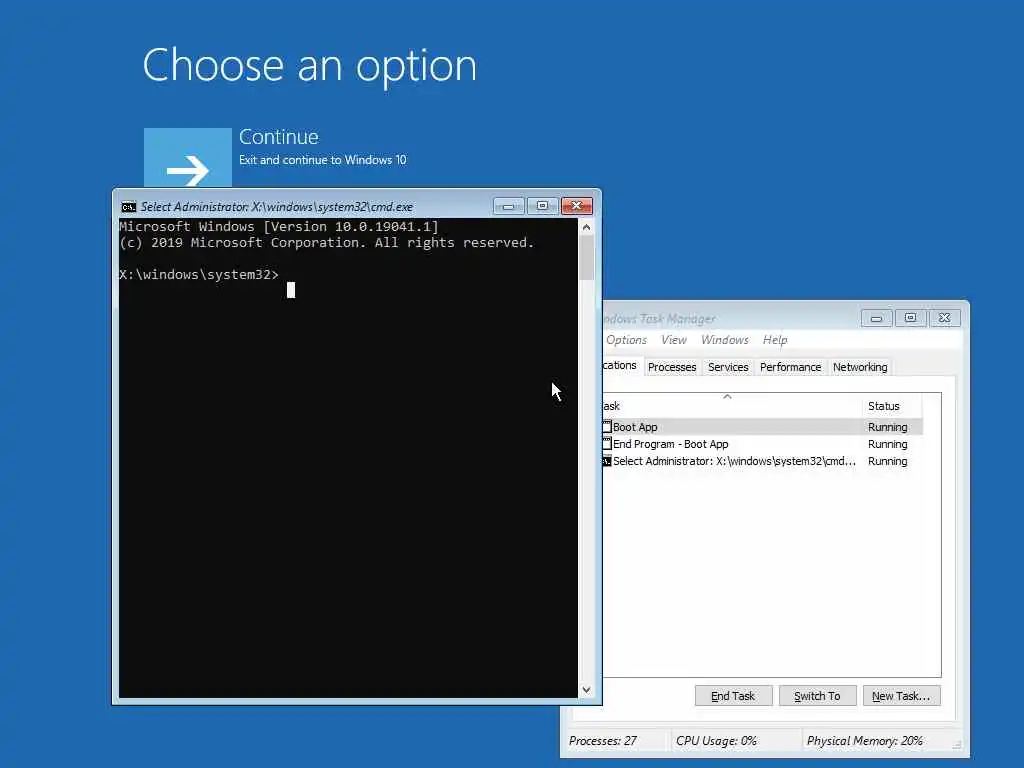The width and height of the screenshot is (1024, 768).
Task: Maximize the Task Manager window
Action: click(x=910, y=318)
